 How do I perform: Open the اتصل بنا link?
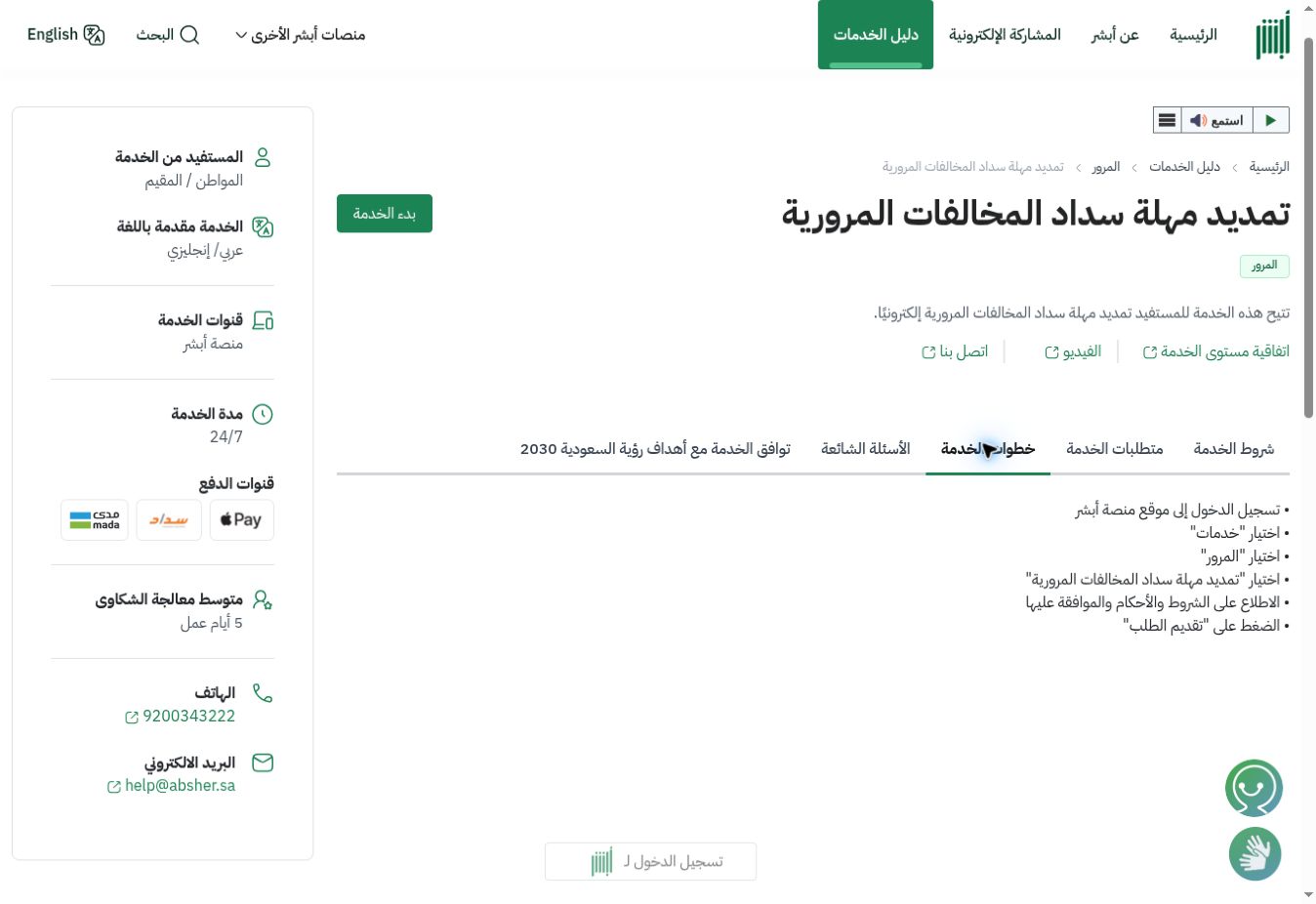[955, 351]
